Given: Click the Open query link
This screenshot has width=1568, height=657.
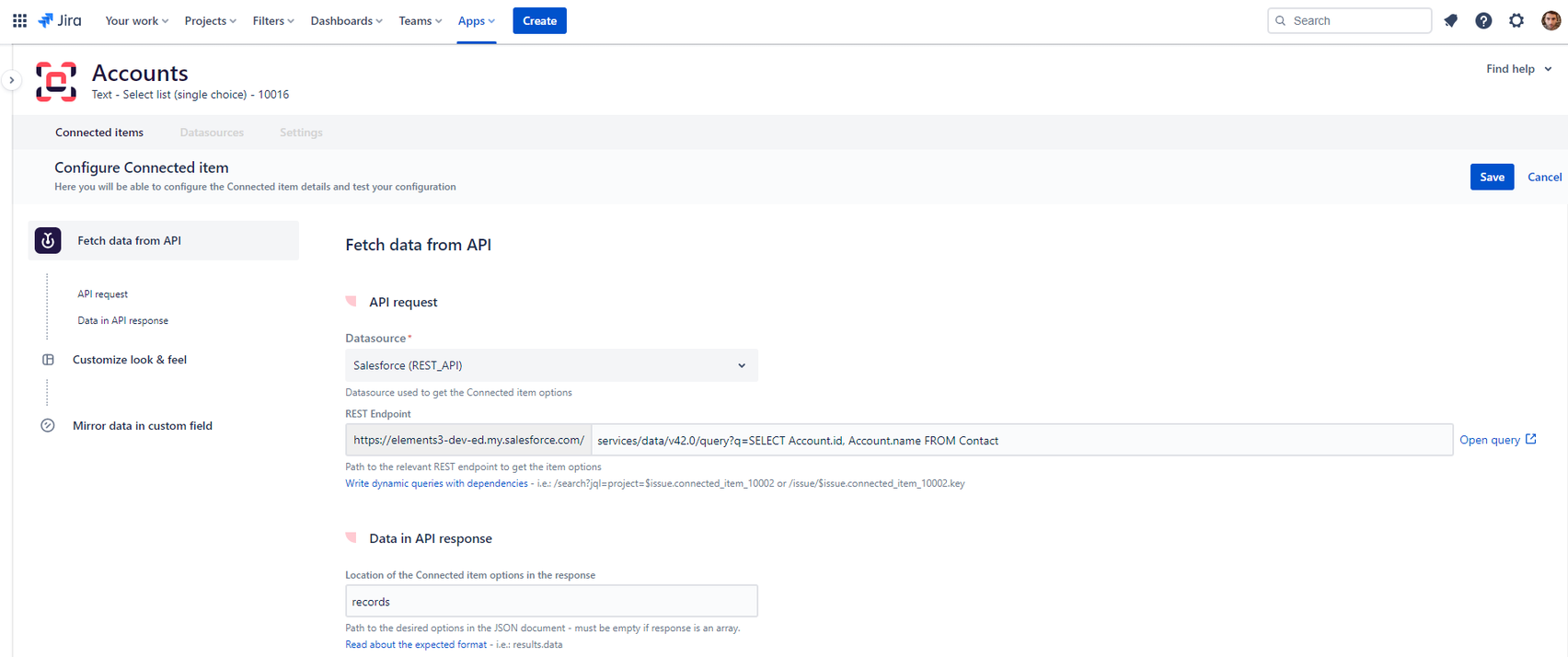Looking at the screenshot, I should (1497, 440).
